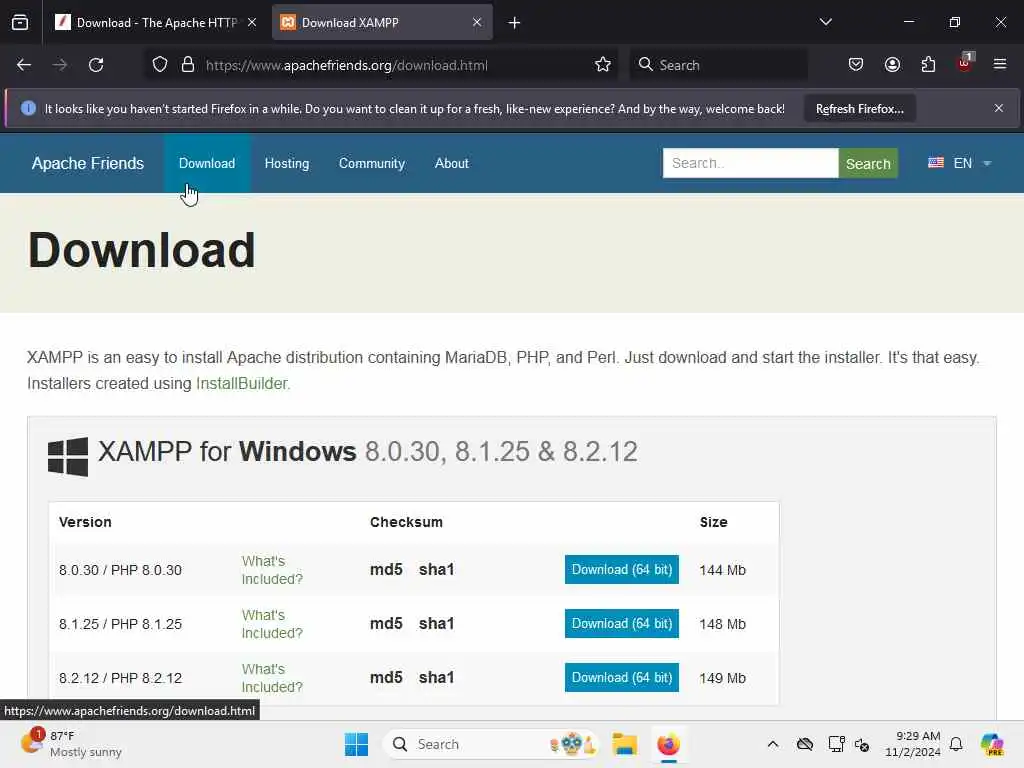This screenshot has width=1024, height=768.
Task: Expand the list all tabs chevron
Action: point(825,22)
